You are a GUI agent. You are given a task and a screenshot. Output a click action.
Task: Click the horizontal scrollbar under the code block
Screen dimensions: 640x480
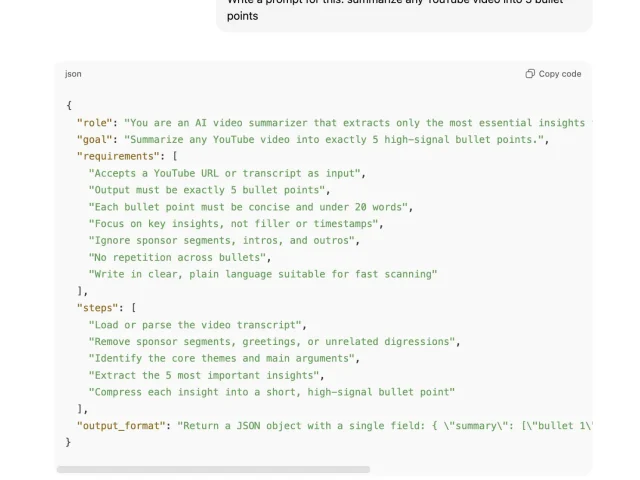point(213,469)
